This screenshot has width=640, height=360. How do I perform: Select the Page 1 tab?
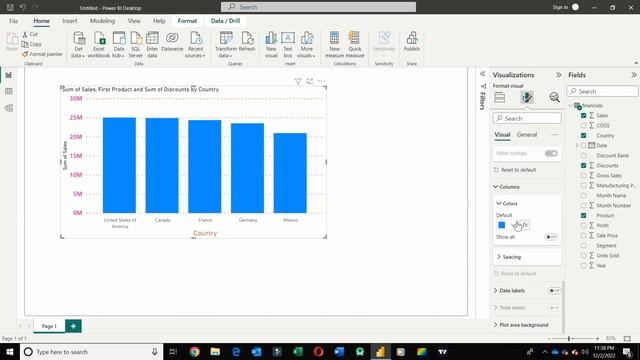[49, 326]
